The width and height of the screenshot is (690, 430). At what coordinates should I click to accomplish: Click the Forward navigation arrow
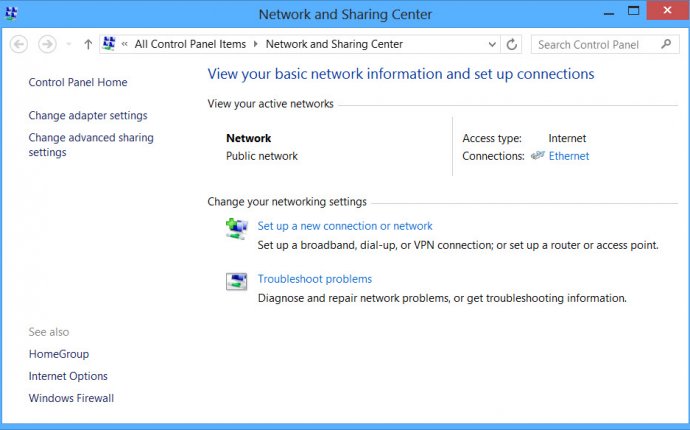click(47, 44)
